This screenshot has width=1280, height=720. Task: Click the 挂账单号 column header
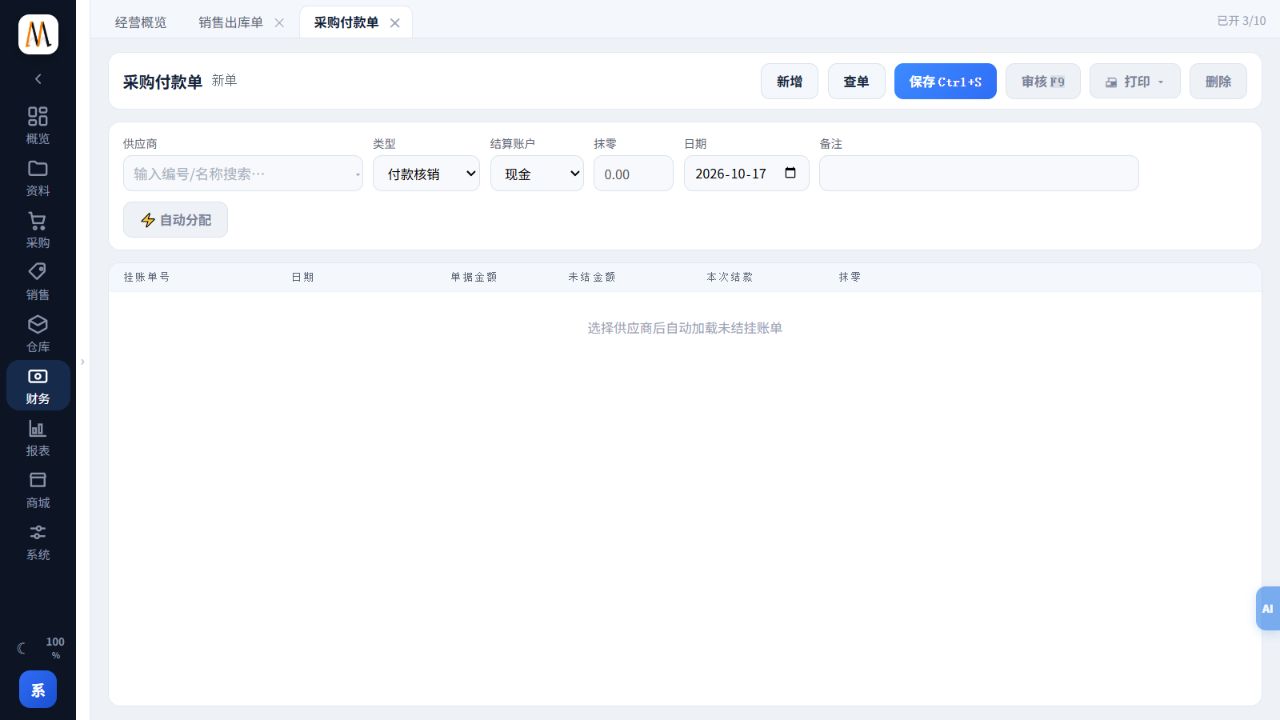click(147, 277)
